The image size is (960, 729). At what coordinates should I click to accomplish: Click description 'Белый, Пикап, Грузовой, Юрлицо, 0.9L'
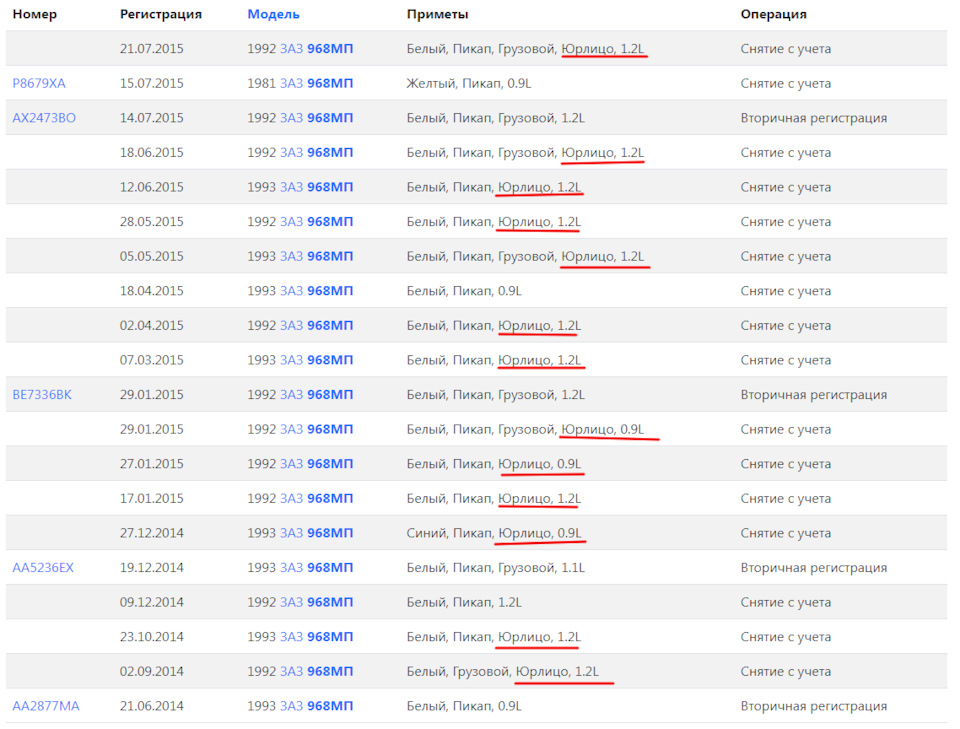point(525,429)
